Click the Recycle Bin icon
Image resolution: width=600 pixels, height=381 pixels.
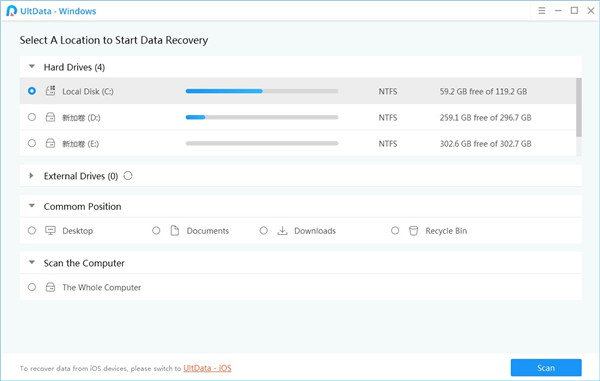(414, 230)
